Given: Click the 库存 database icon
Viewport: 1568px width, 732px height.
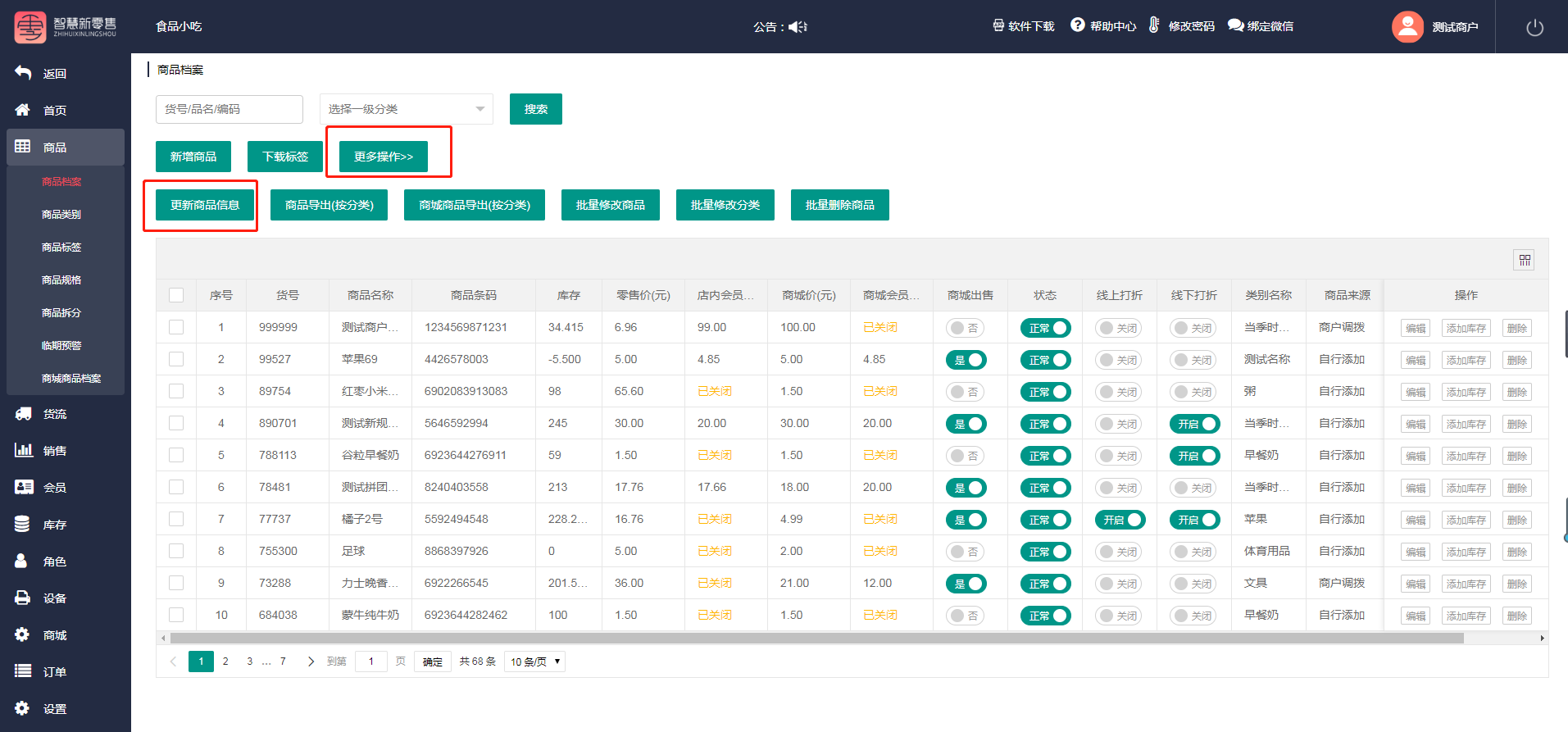Looking at the screenshot, I should pos(23,524).
